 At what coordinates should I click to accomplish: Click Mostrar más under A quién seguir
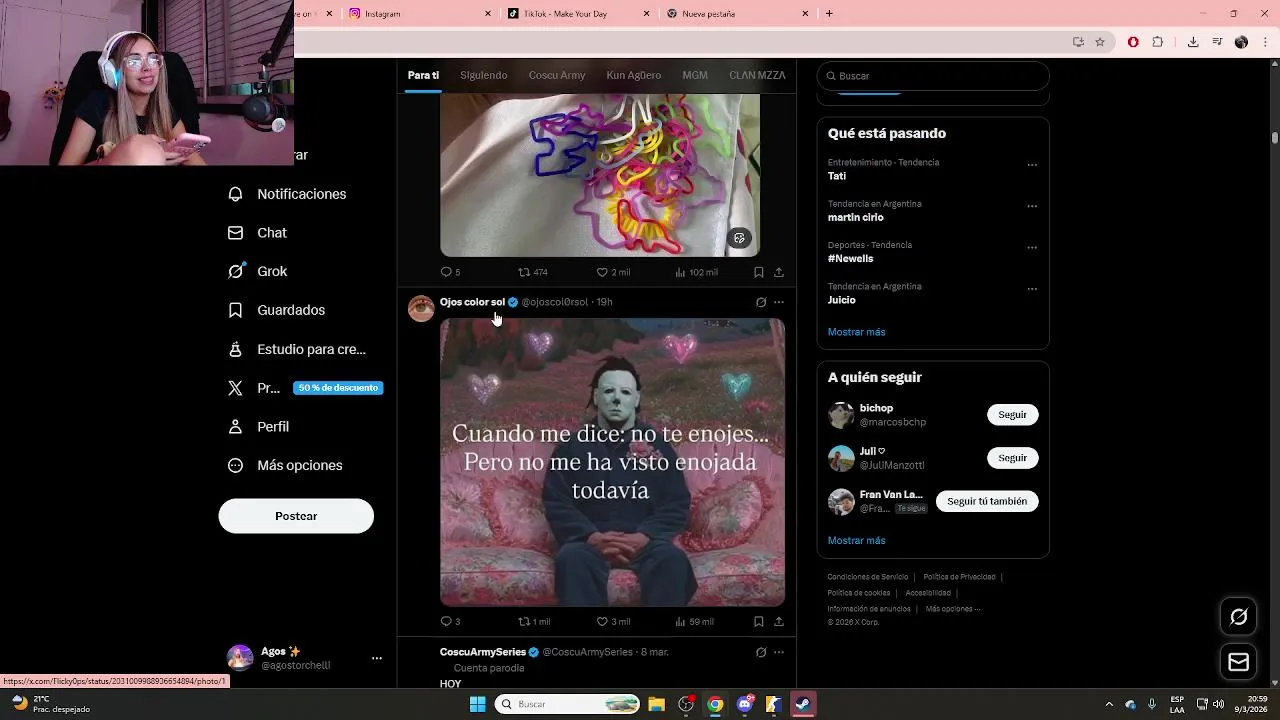(x=856, y=540)
